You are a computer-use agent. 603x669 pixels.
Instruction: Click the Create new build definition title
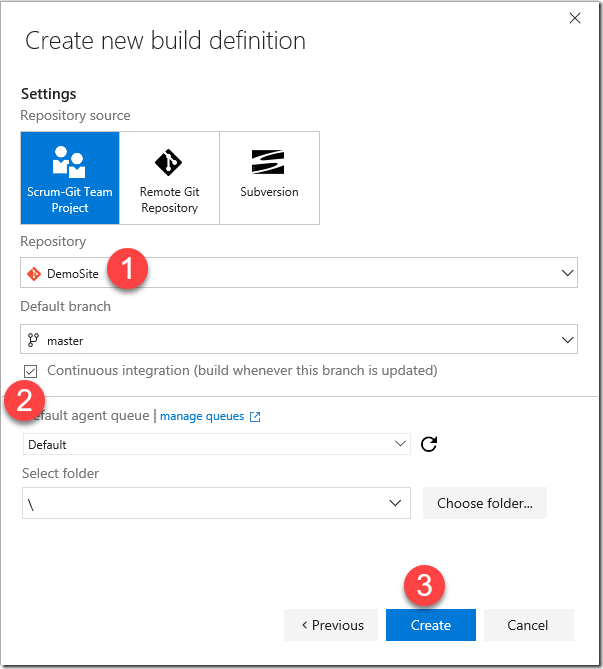166,41
